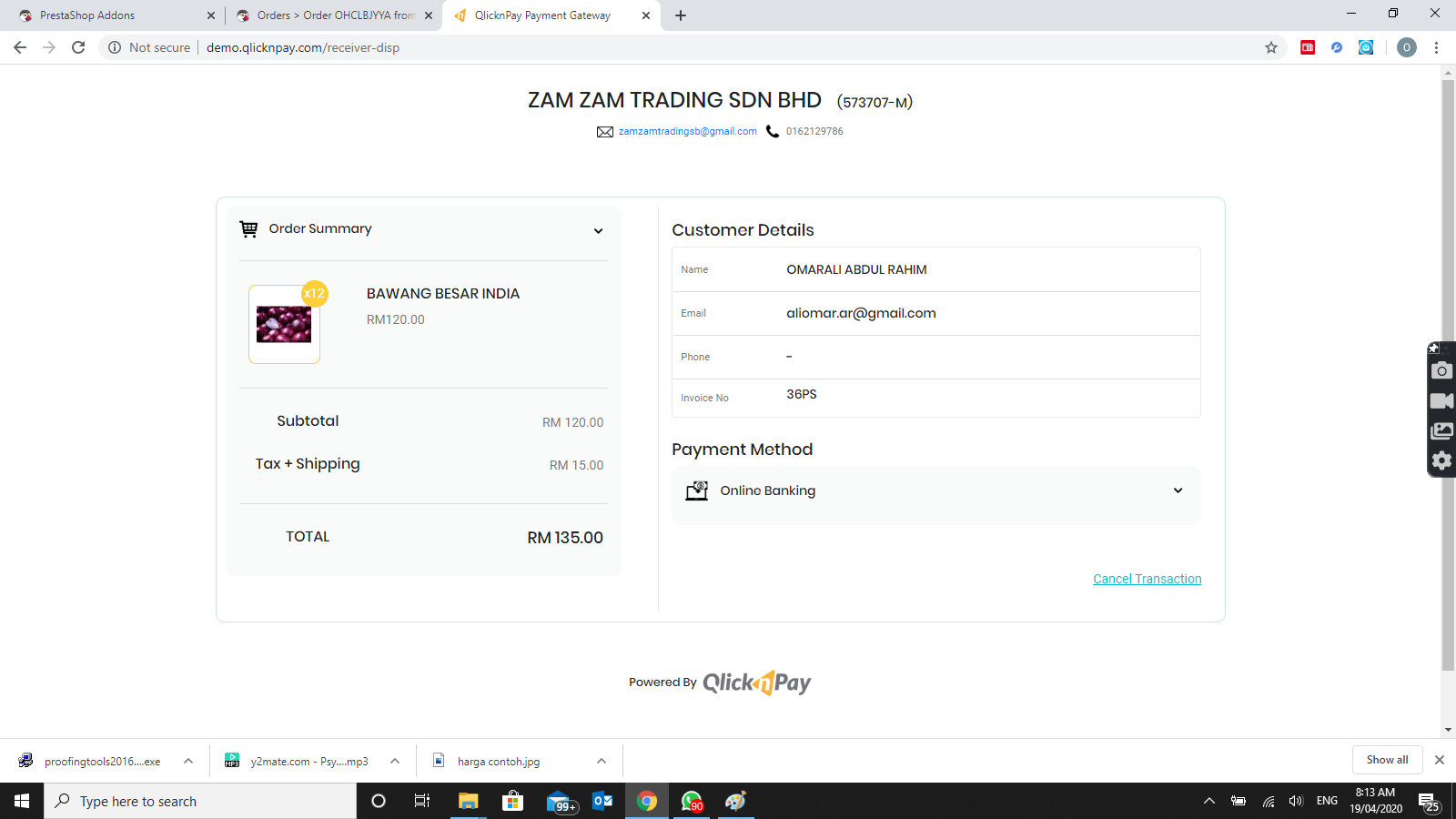This screenshot has height=819, width=1456.
Task: Close the QlicknPay Payment Gateway tab
Action: pyautogui.click(x=646, y=15)
